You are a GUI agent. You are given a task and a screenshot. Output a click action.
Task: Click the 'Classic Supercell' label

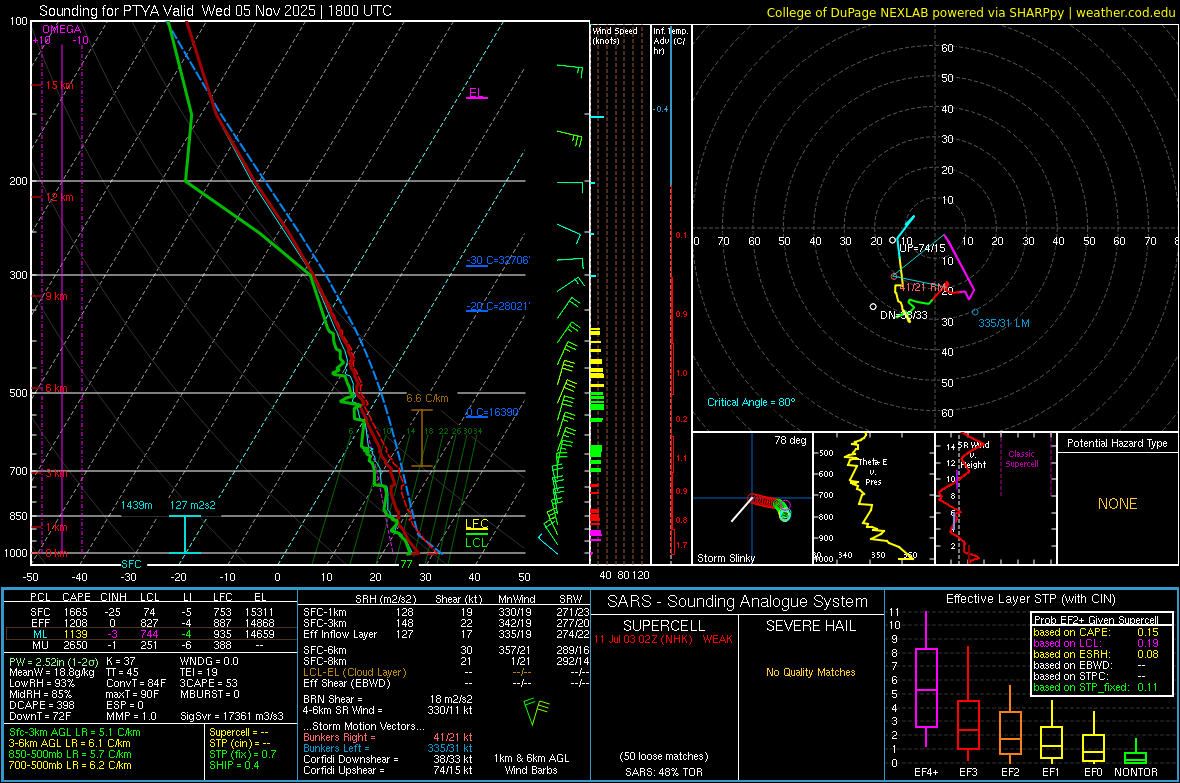[1022, 459]
